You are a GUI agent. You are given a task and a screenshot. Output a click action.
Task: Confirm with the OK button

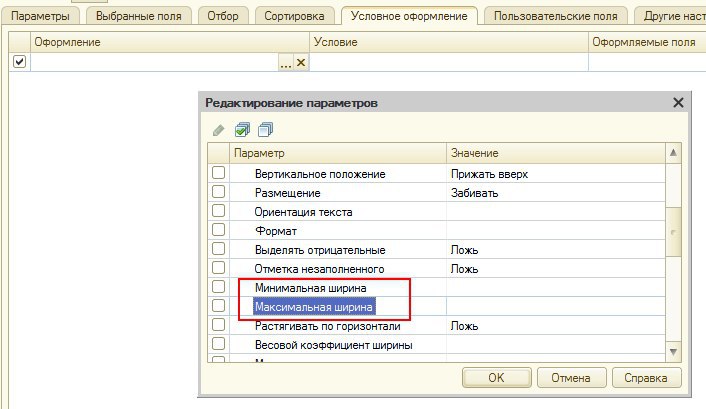tap(497, 377)
